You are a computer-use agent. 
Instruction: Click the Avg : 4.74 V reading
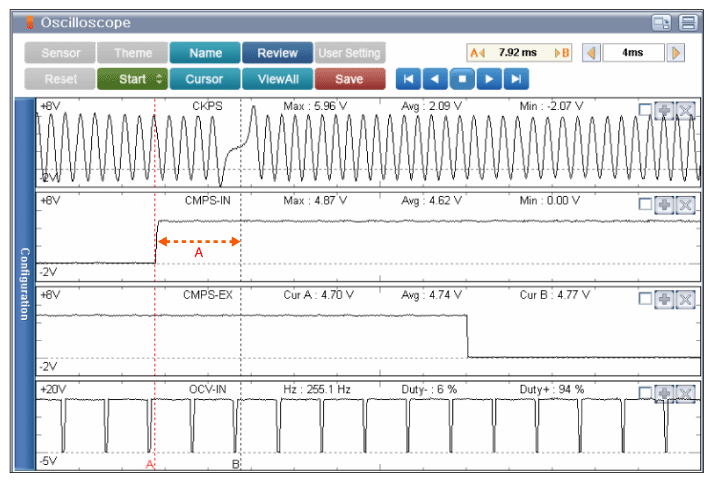point(432,295)
